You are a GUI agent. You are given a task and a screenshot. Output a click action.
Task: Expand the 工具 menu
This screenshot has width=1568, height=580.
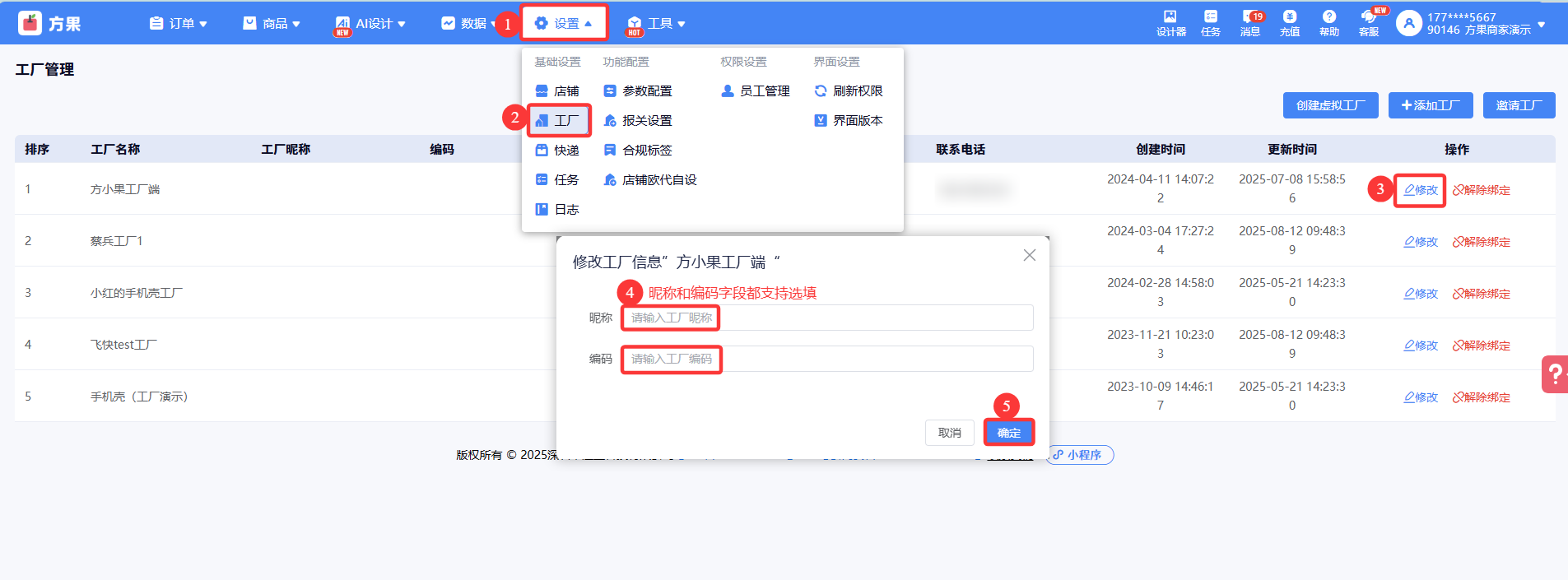(656, 24)
